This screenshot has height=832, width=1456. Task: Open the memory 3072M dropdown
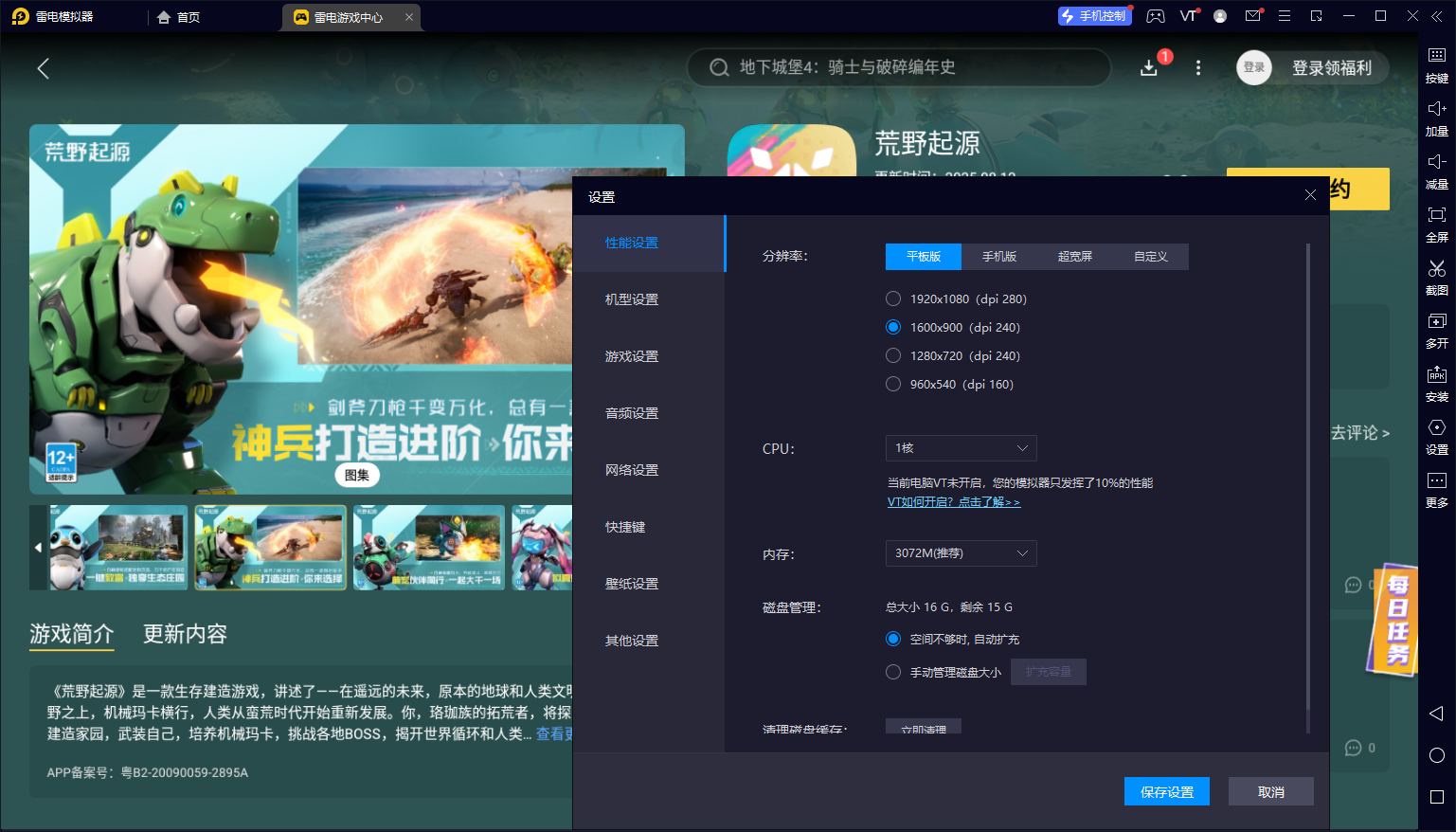pos(961,553)
